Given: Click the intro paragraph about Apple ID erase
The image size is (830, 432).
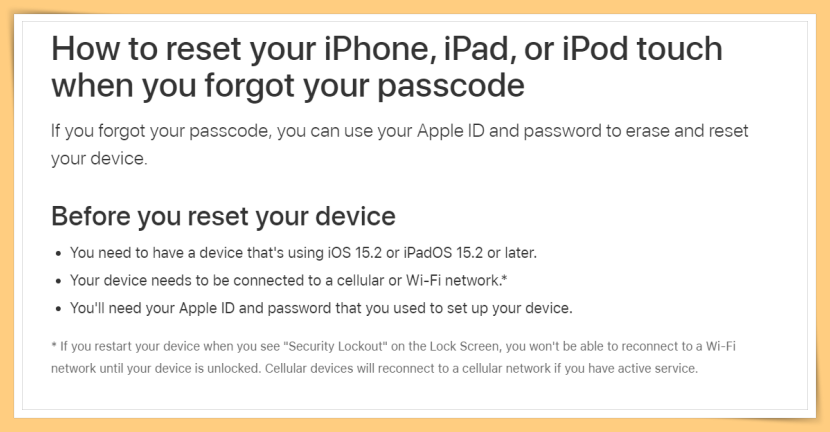Looking at the screenshot, I should pos(400,145).
